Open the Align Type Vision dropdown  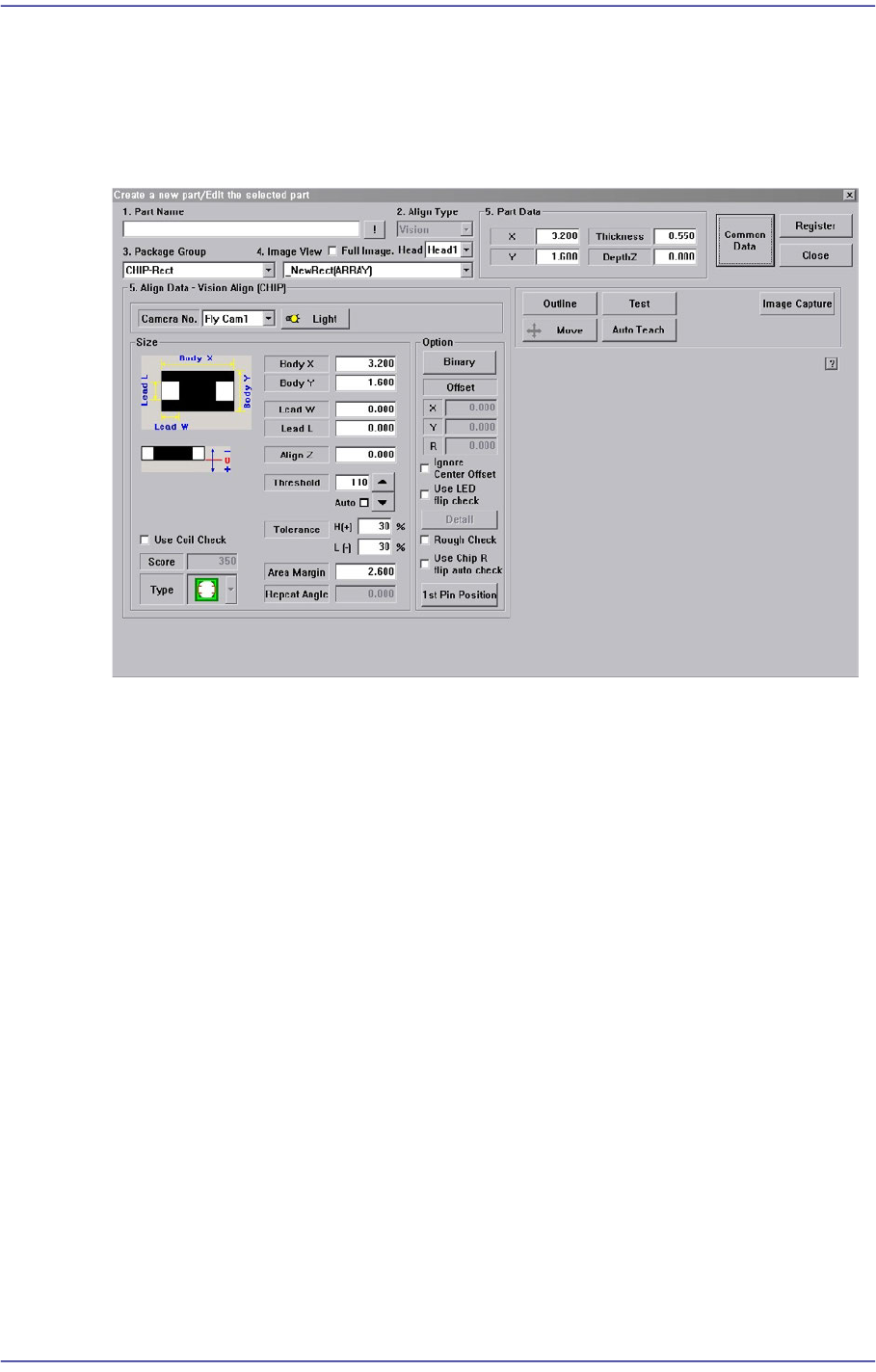[x=466, y=229]
